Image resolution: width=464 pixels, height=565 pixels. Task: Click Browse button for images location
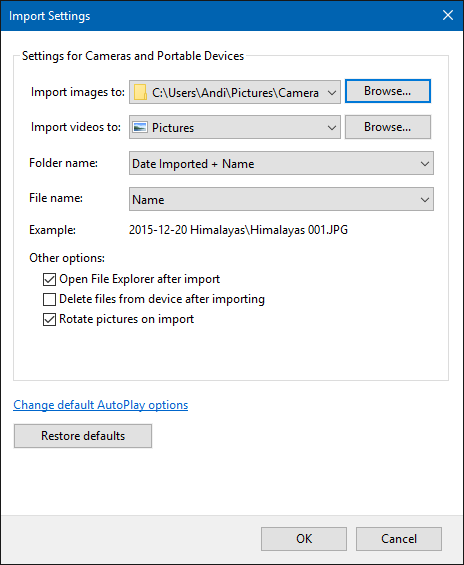point(388,91)
